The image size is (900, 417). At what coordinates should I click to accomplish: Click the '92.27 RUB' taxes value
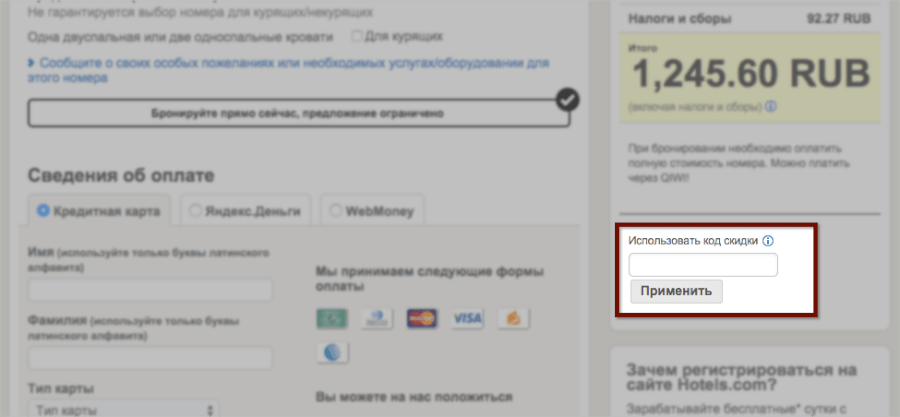(x=839, y=19)
